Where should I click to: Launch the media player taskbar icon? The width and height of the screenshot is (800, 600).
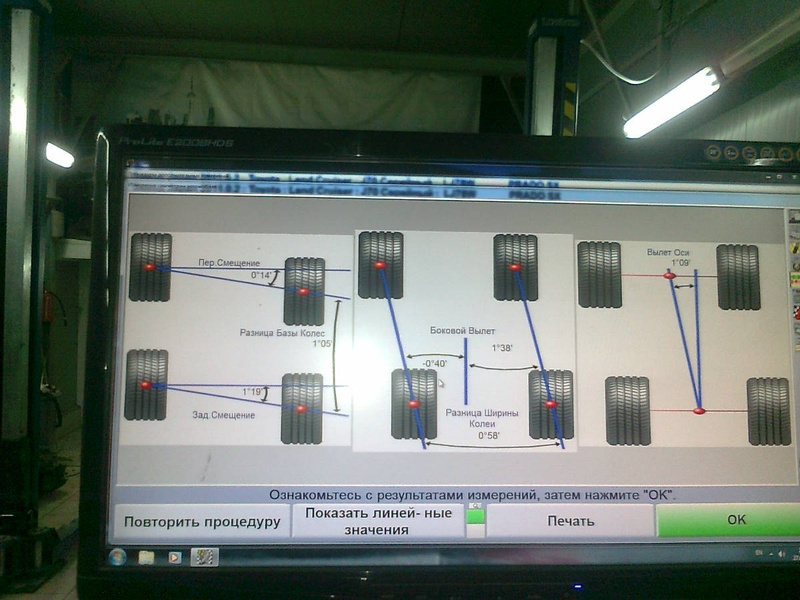(x=174, y=557)
